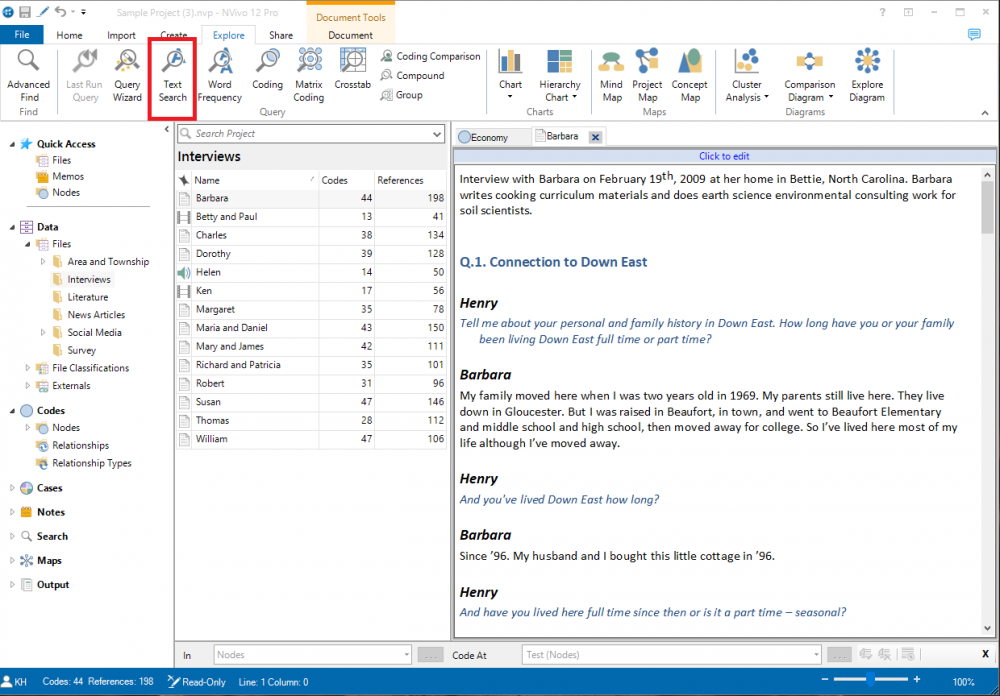
Task: Expand the File Classifications node
Action: (27, 368)
